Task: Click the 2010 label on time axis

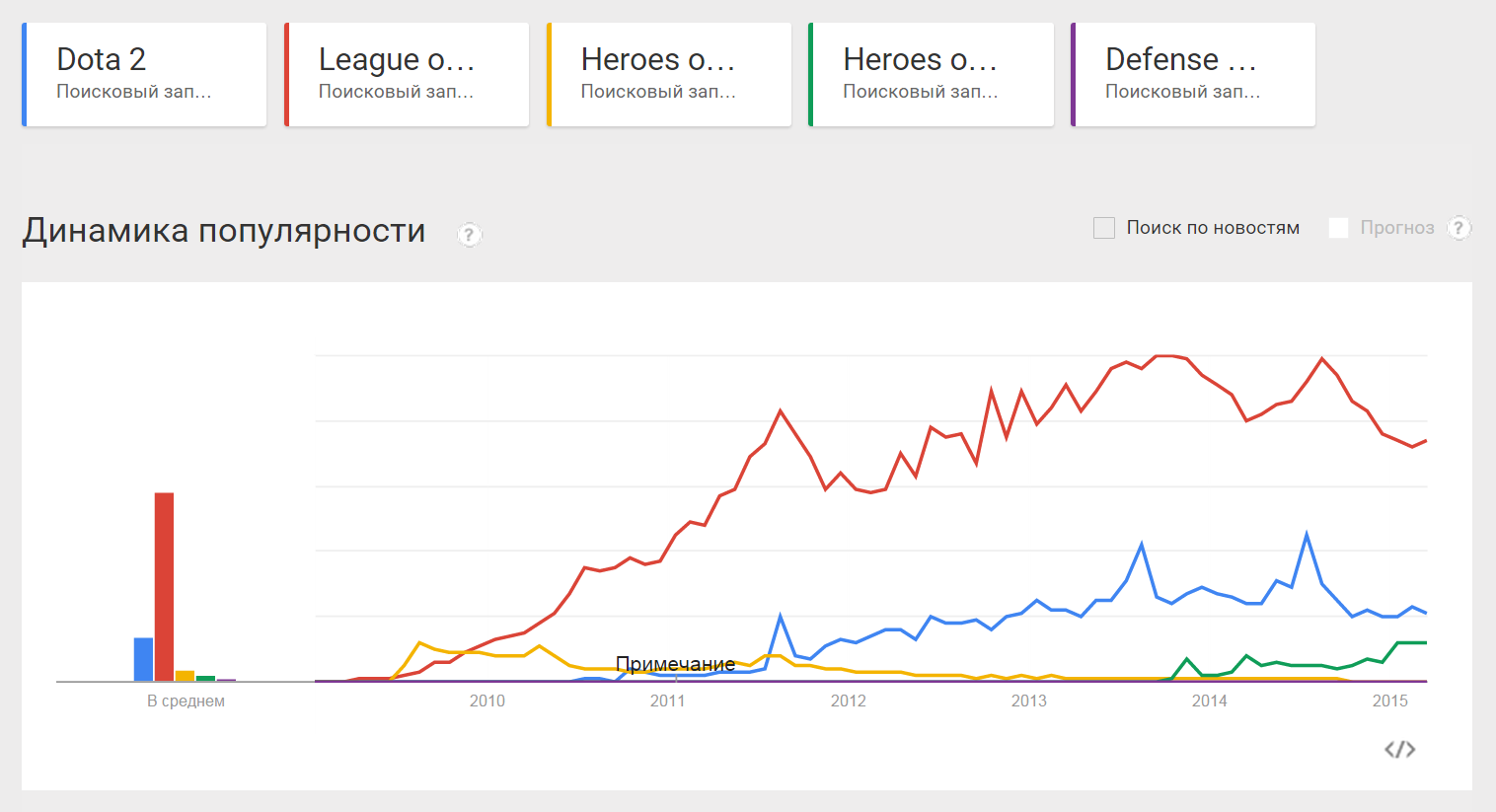Action: pyautogui.click(x=486, y=701)
